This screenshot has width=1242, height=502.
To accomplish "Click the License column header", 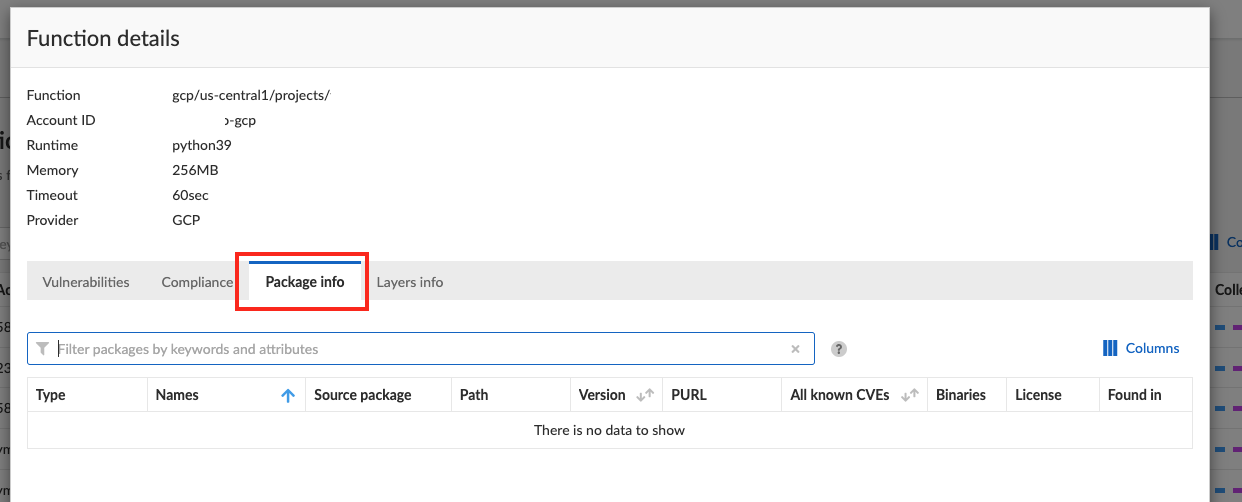I will (x=1038, y=395).
